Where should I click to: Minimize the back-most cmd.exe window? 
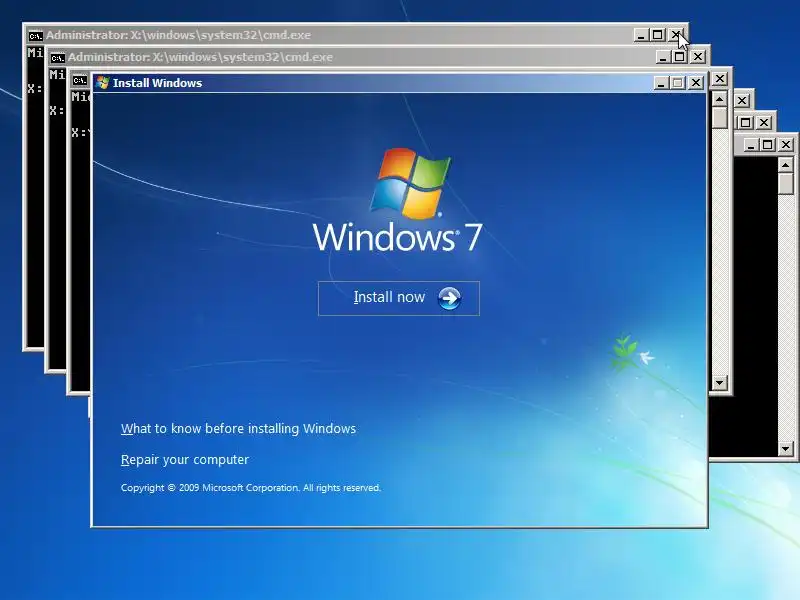tap(641, 35)
